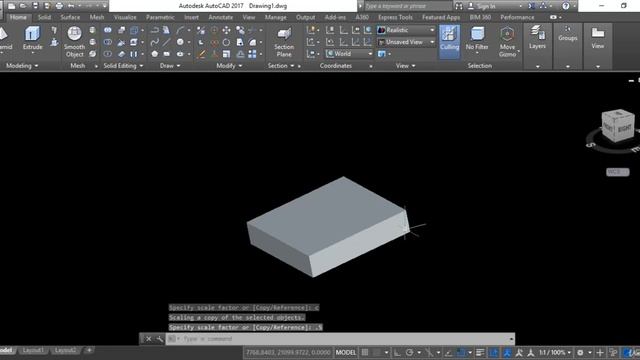Click the Print icon in quick access toolbar

(59, 6)
